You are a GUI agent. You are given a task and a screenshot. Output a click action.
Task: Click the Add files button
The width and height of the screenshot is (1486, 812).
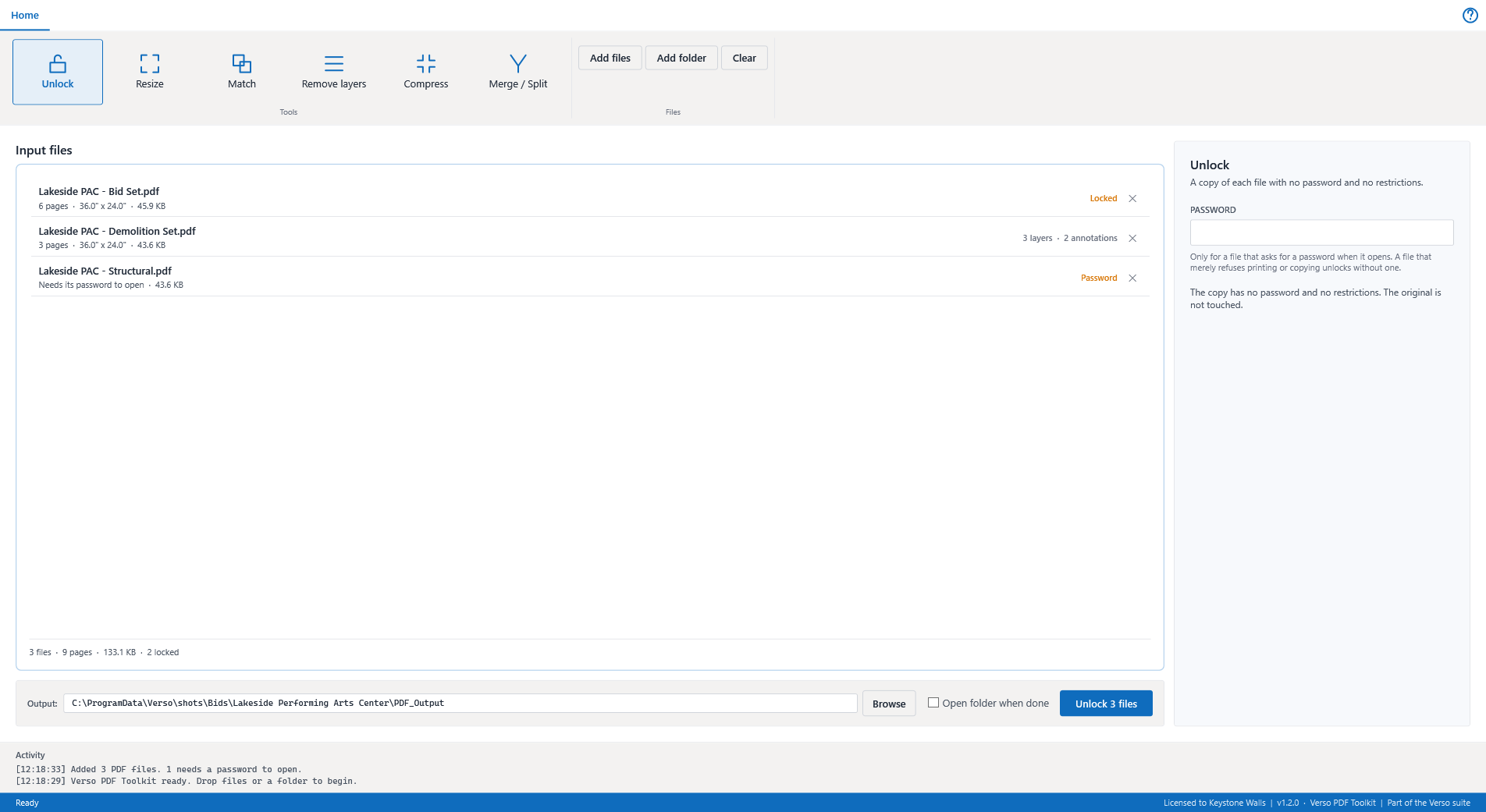coord(610,58)
